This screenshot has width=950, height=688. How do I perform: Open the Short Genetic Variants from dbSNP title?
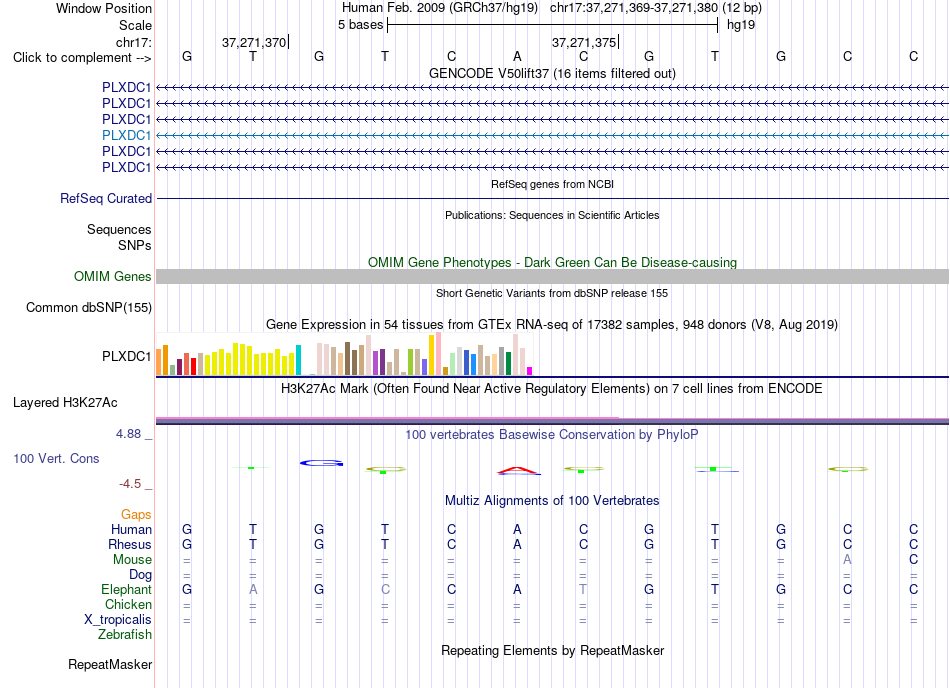[552, 293]
